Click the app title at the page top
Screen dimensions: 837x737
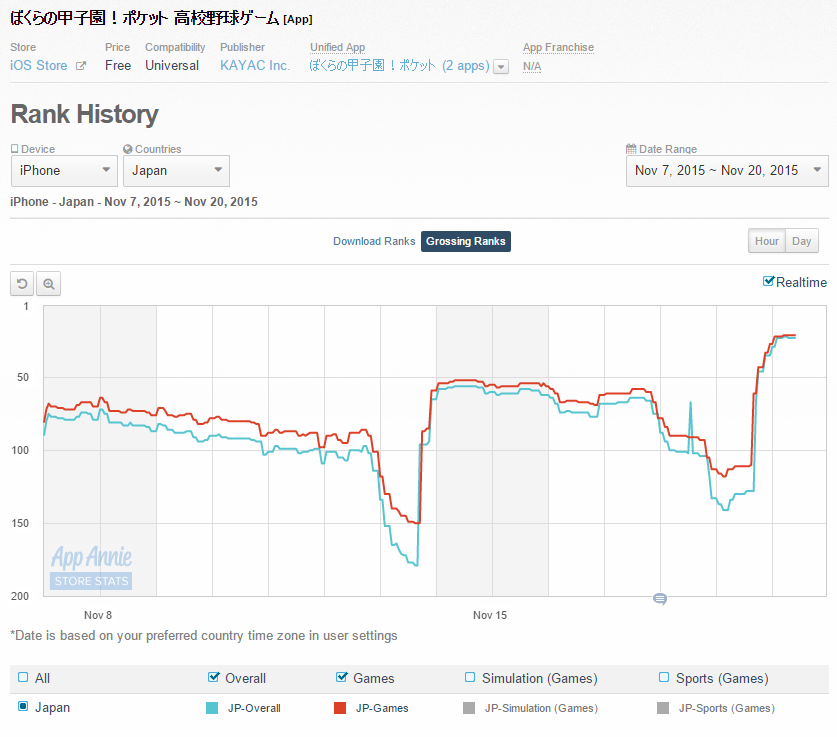(x=161, y=18)
